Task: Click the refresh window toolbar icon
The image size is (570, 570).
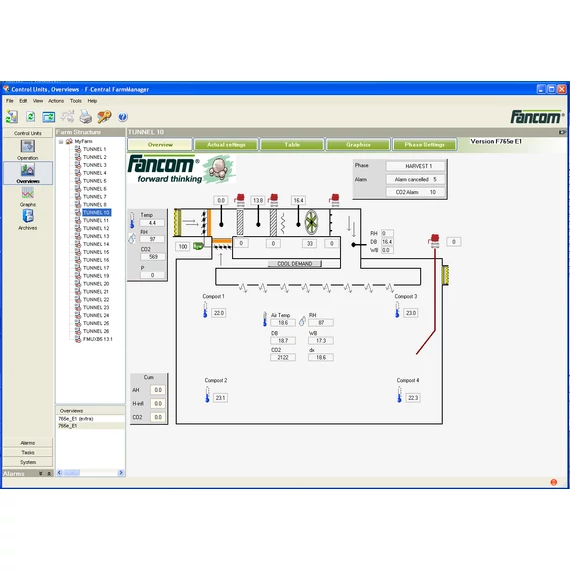Action: tap(48, 117)
